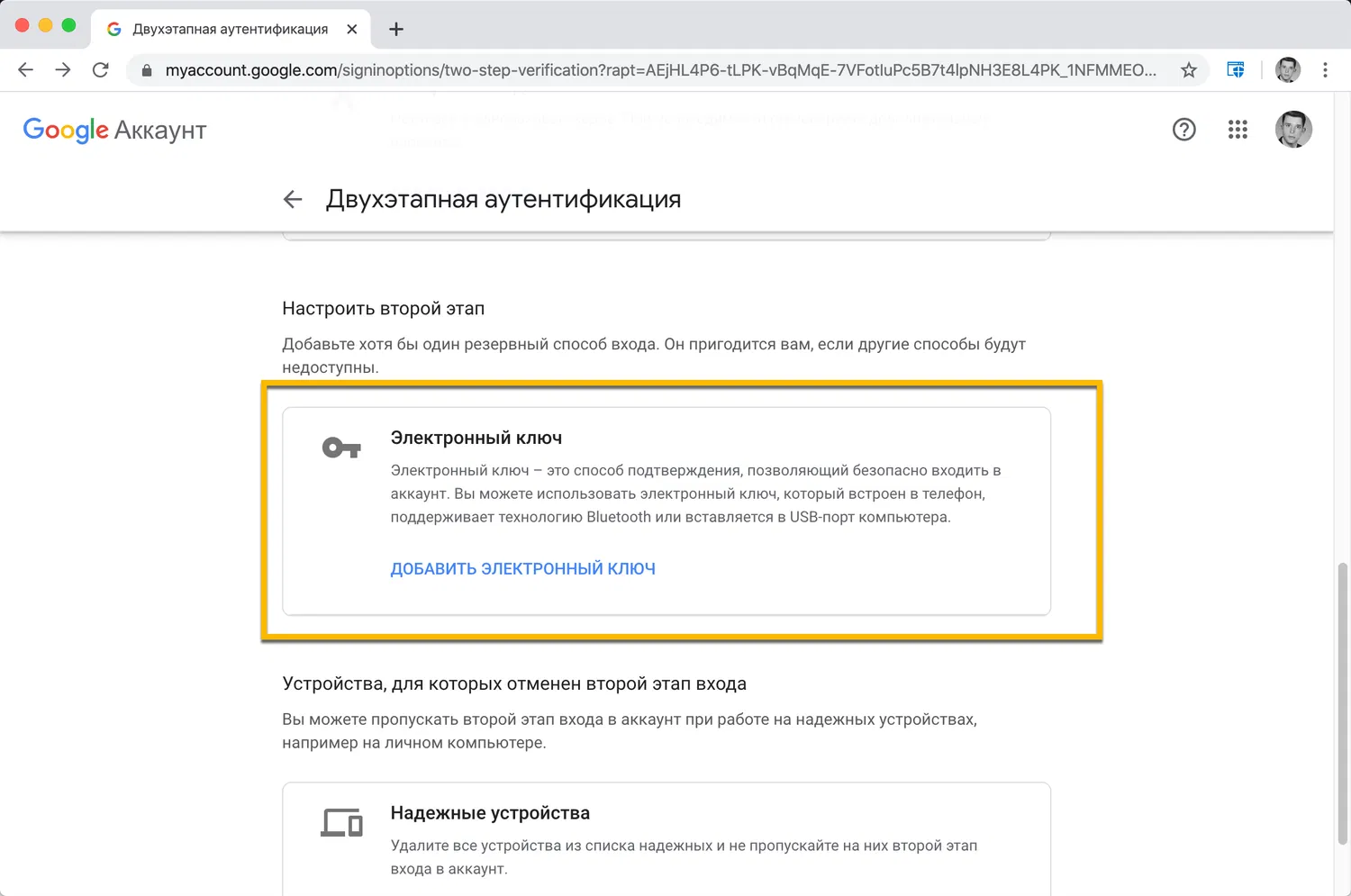This screenshot has width=1351, height=896.
Task: Open Chrome three-dot menu
Action: (1325, 70)
